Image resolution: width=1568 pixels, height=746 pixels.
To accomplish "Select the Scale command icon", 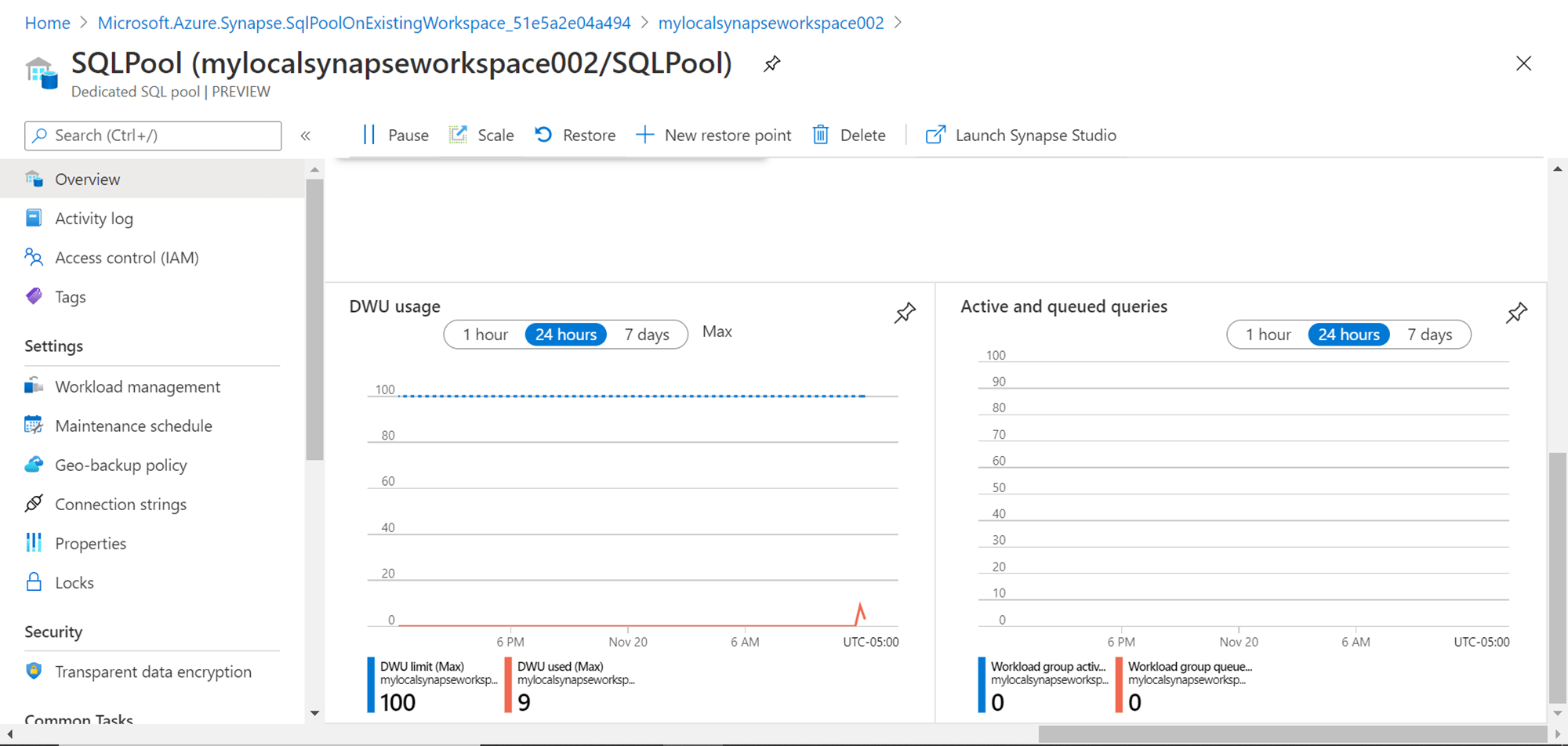I will (x=482, y=135).
